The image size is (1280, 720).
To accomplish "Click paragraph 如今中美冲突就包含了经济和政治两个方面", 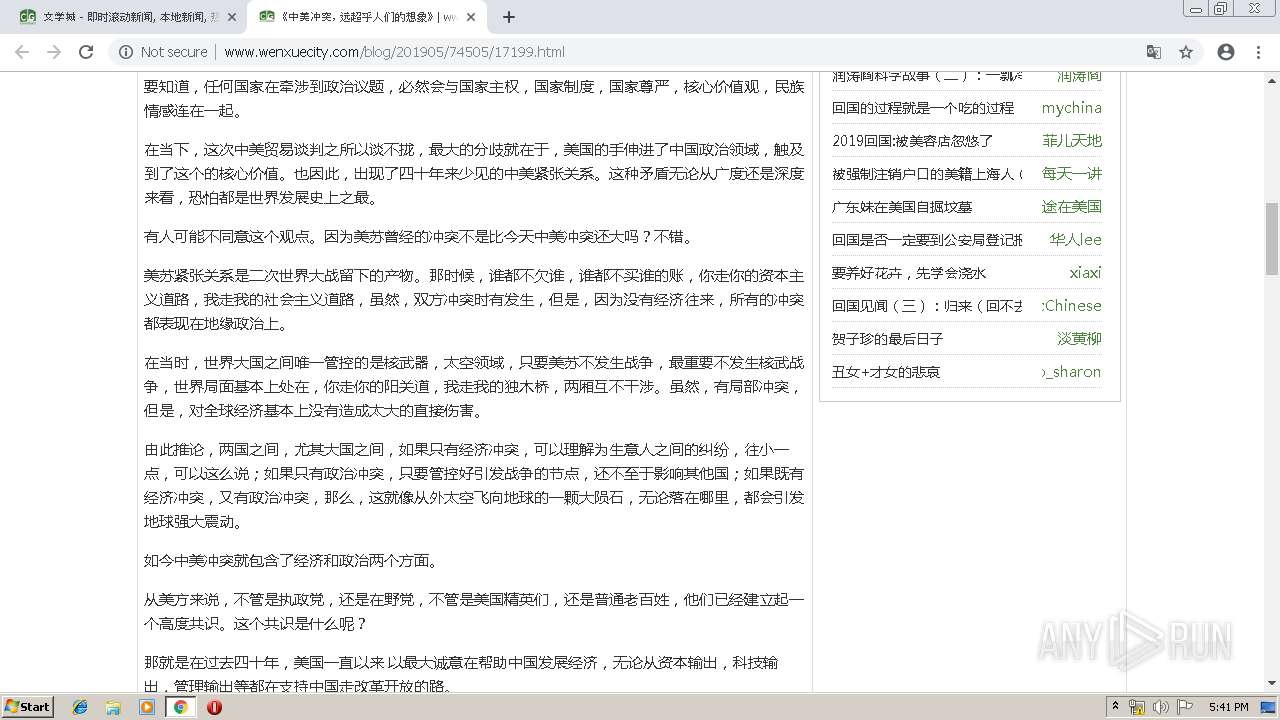I will click(x=291, y=561).
